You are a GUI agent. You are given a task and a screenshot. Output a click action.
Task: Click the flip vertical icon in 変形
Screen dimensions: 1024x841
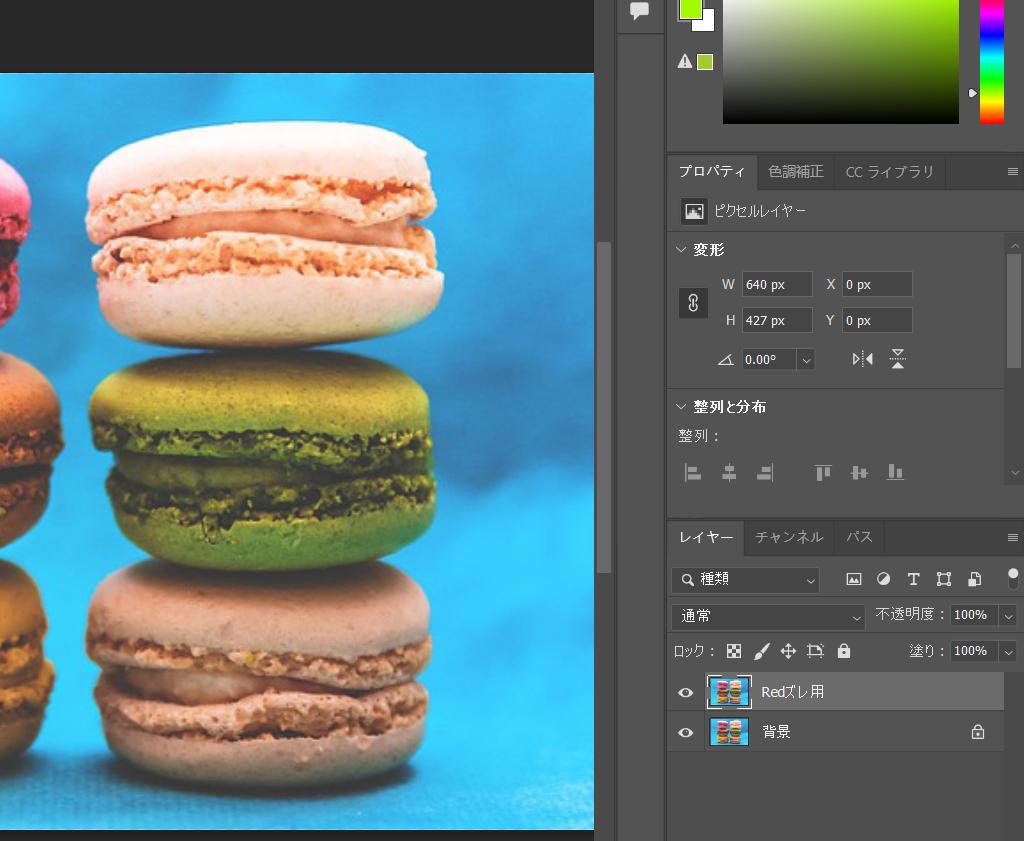point(898,359)
